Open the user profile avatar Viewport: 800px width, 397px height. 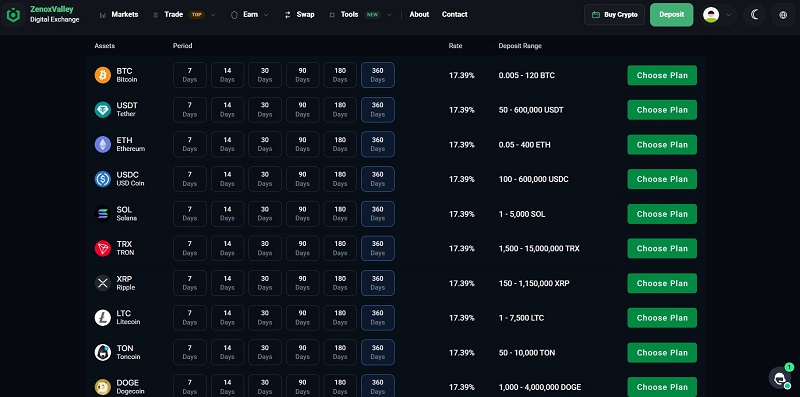tap(711, 15)
